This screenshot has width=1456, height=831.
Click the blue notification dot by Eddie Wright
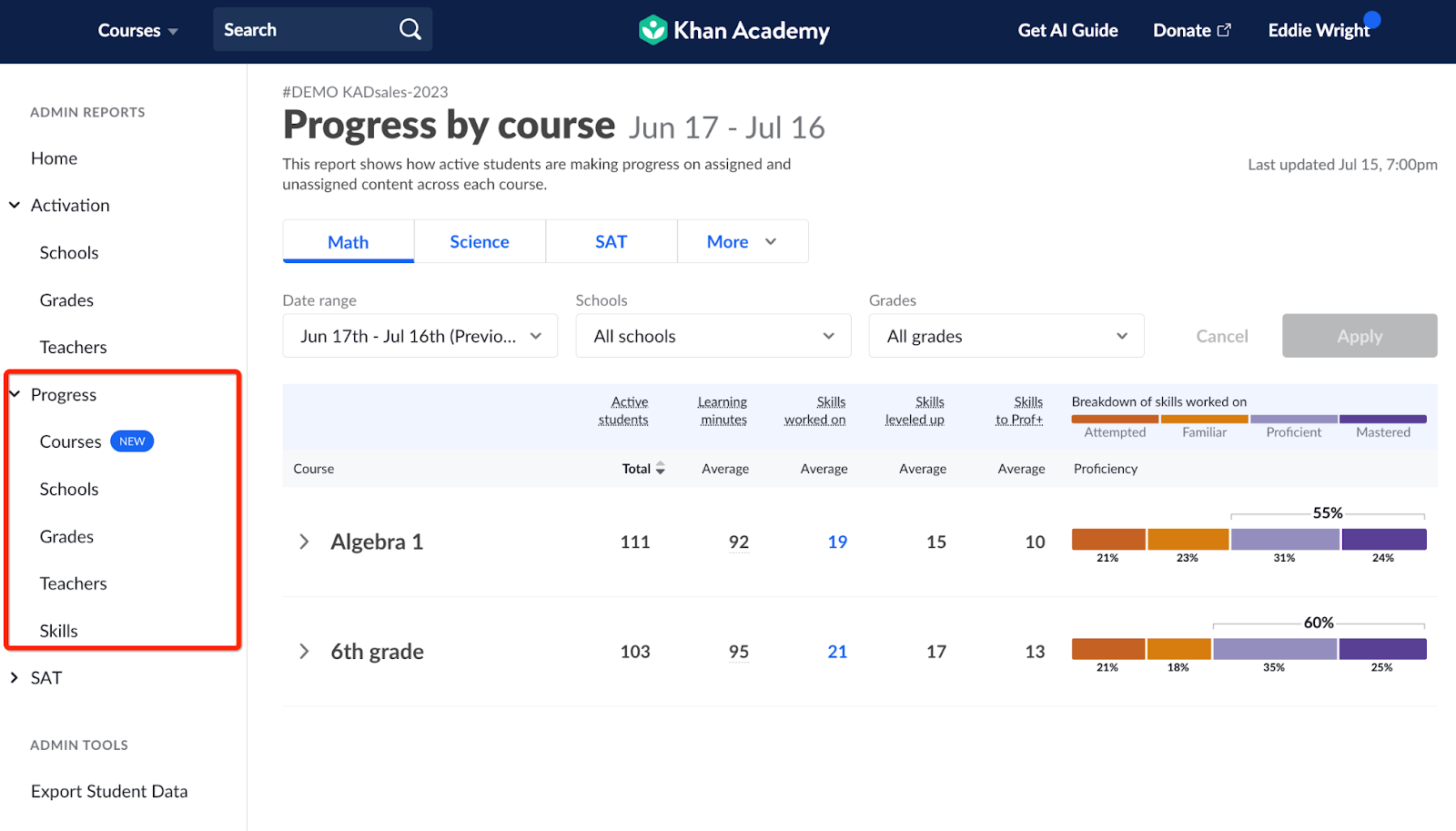pyautogui.click(x=1372, y=20)
